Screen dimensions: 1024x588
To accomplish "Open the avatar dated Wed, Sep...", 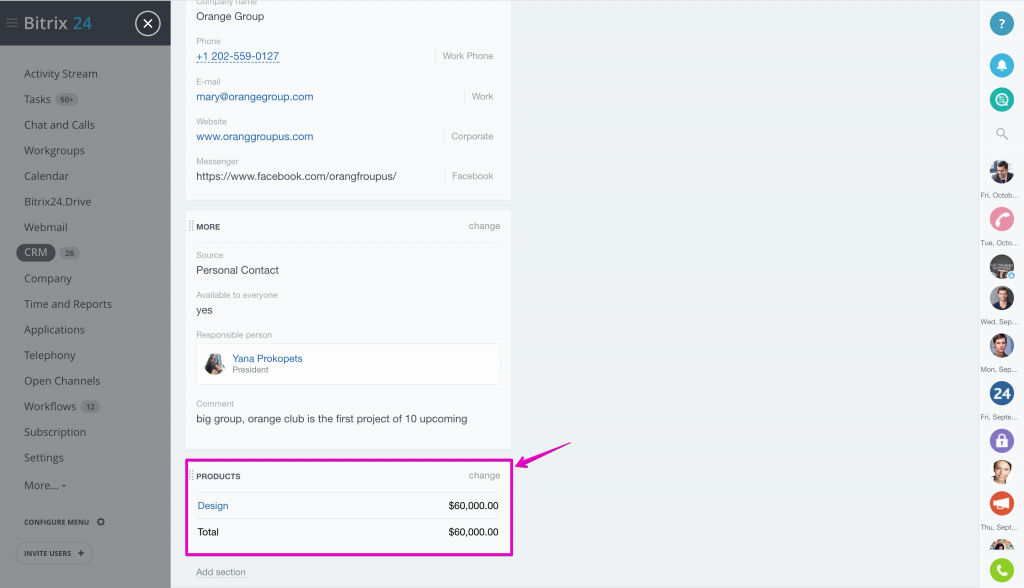I will (x=1001, y=298).
